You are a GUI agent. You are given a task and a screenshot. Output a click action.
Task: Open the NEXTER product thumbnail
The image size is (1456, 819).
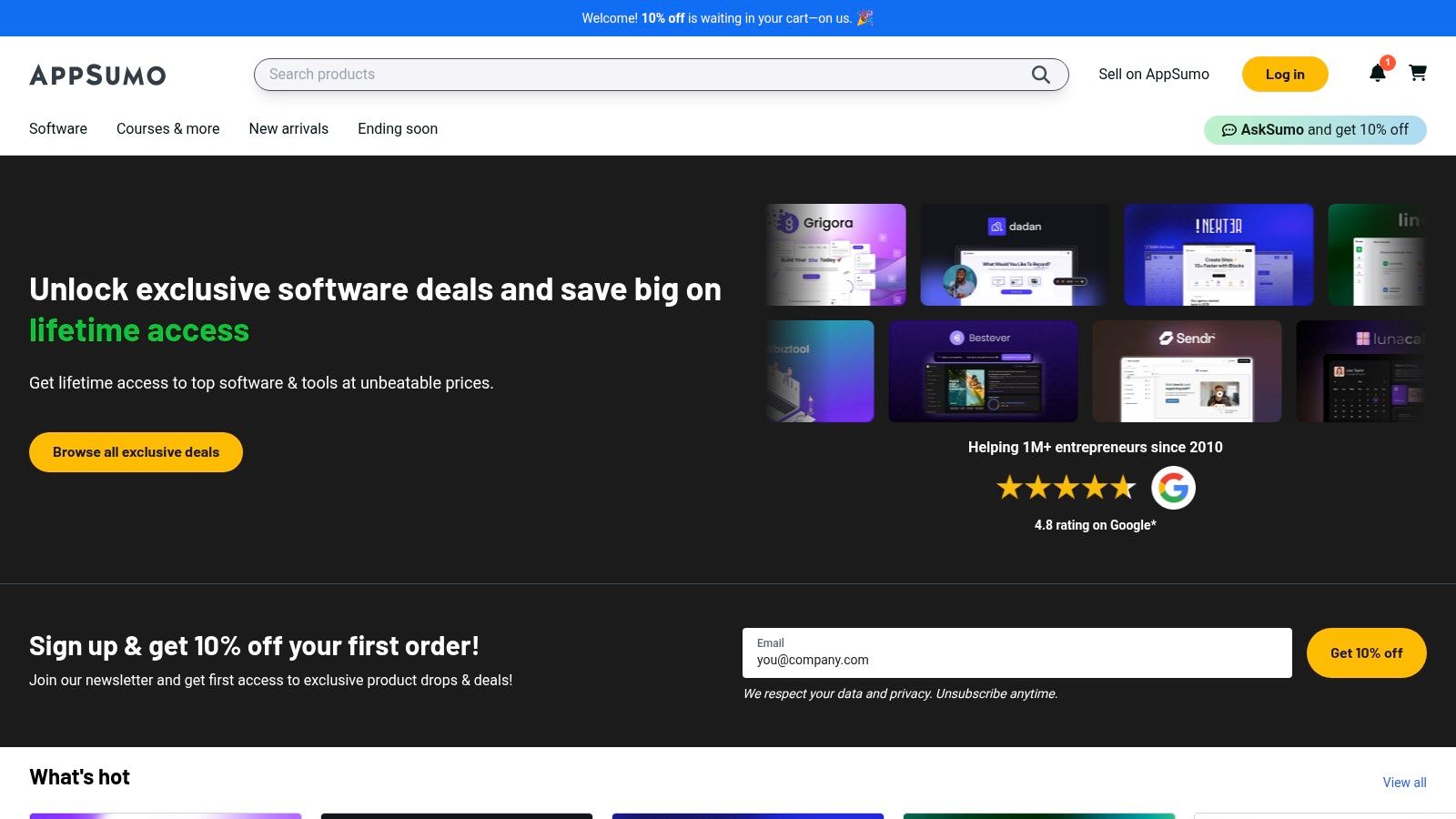click(x=1218, y=255)
